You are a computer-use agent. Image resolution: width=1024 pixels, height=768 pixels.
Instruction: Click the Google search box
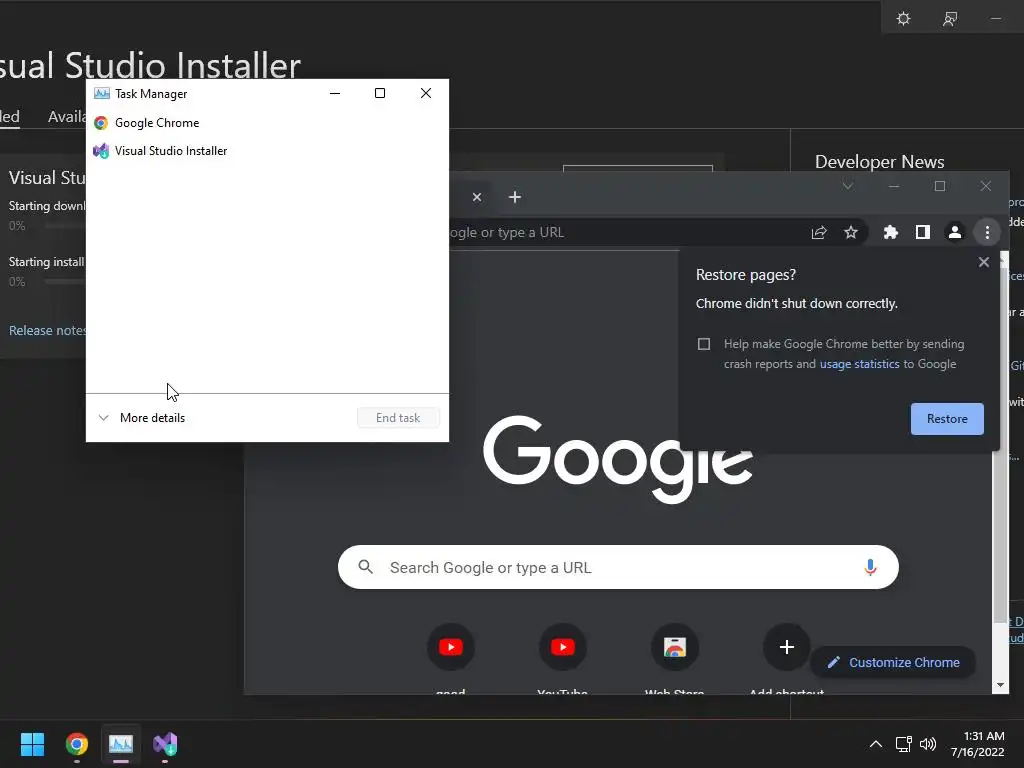tap(618, 567)
